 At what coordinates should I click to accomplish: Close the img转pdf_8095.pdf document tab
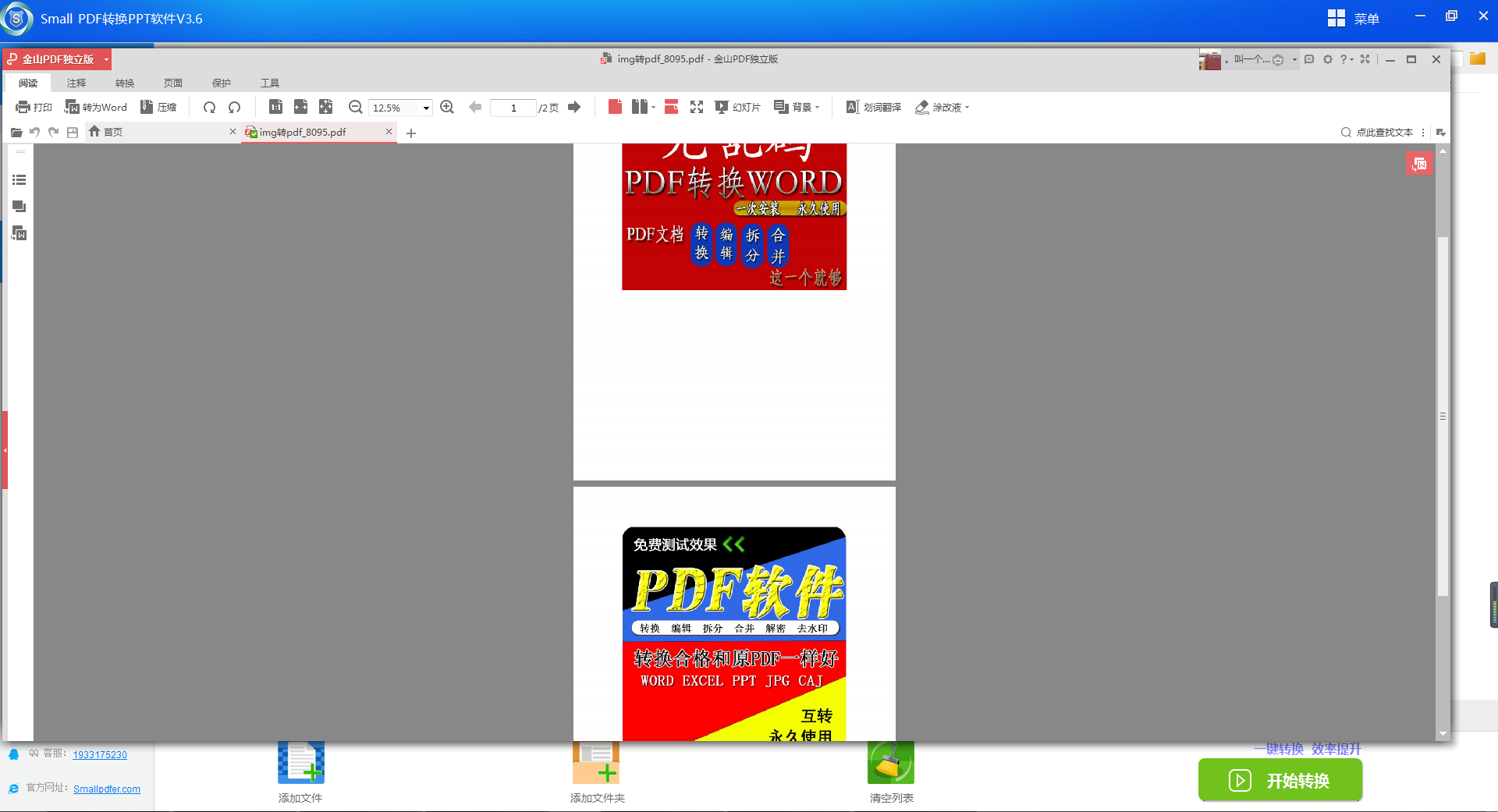[x=389, y=132]
